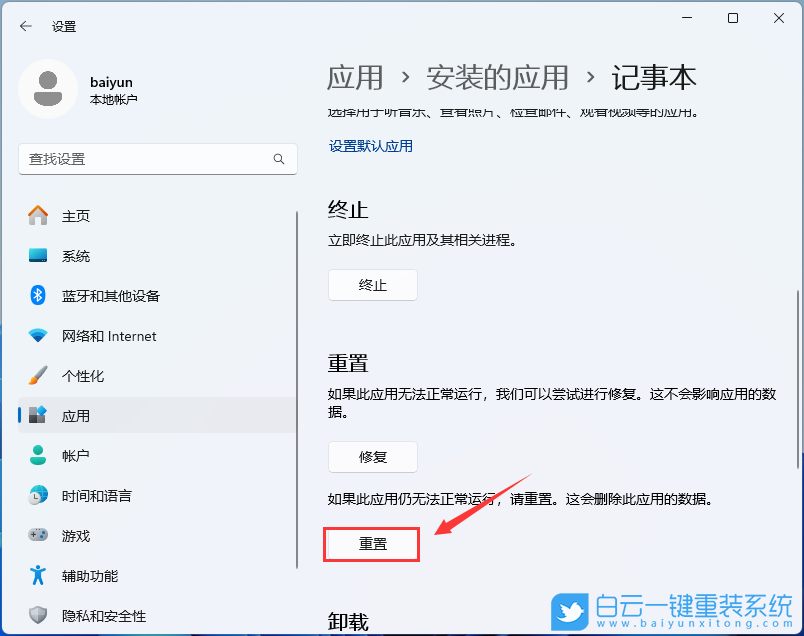Open 安装的应用 from the breadcrumb
This screenshot has width=804, height=636.
tap(497, 78)
